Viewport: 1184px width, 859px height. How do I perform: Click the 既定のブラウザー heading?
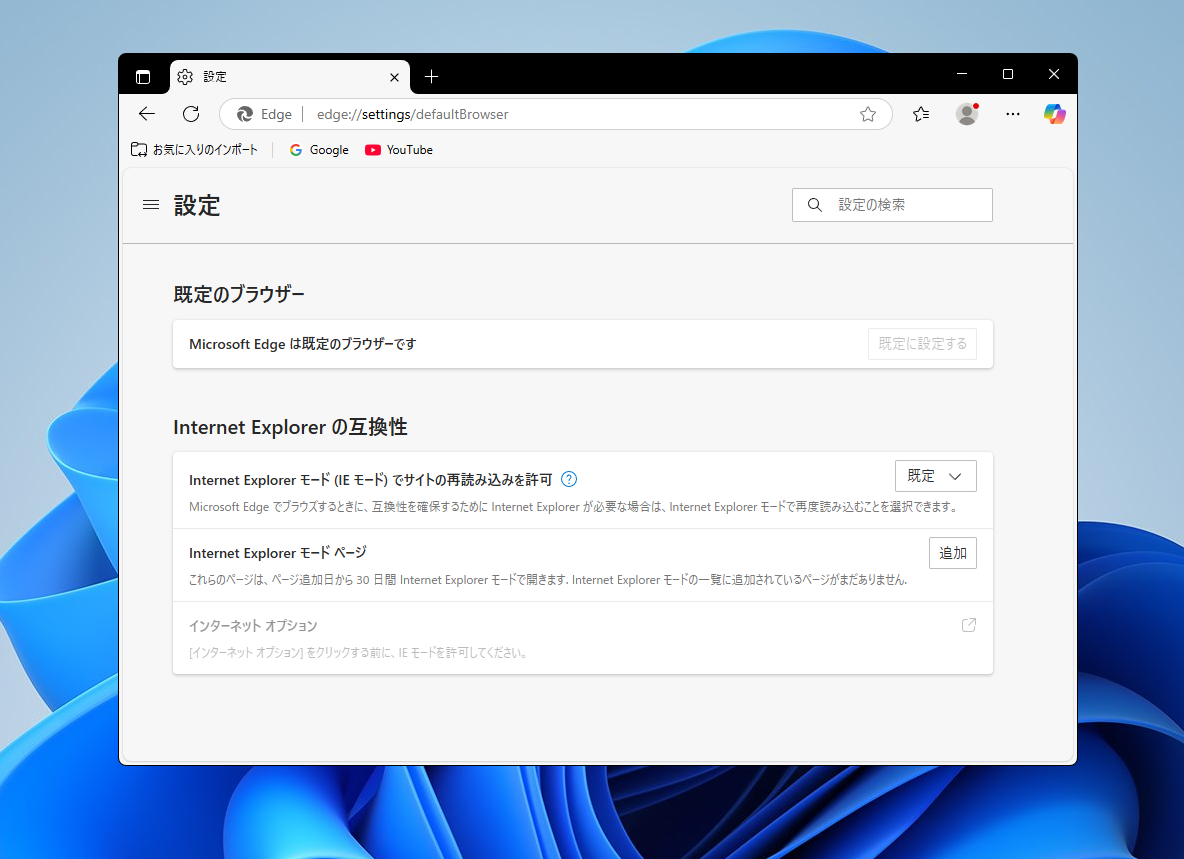coord(239,294)
